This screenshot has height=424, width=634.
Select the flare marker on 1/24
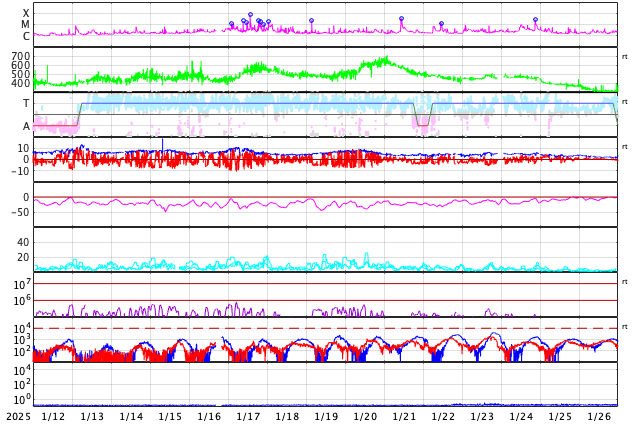coord(536,20)
